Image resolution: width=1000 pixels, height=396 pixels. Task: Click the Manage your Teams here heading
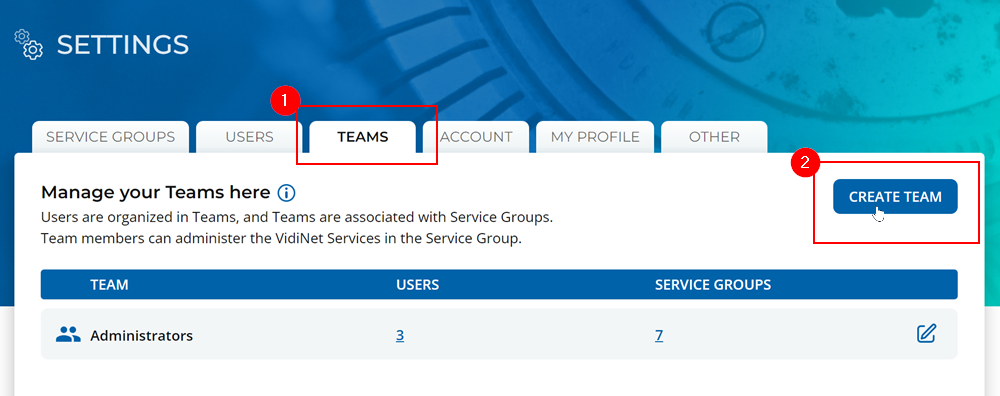click(x=156, y=192)
